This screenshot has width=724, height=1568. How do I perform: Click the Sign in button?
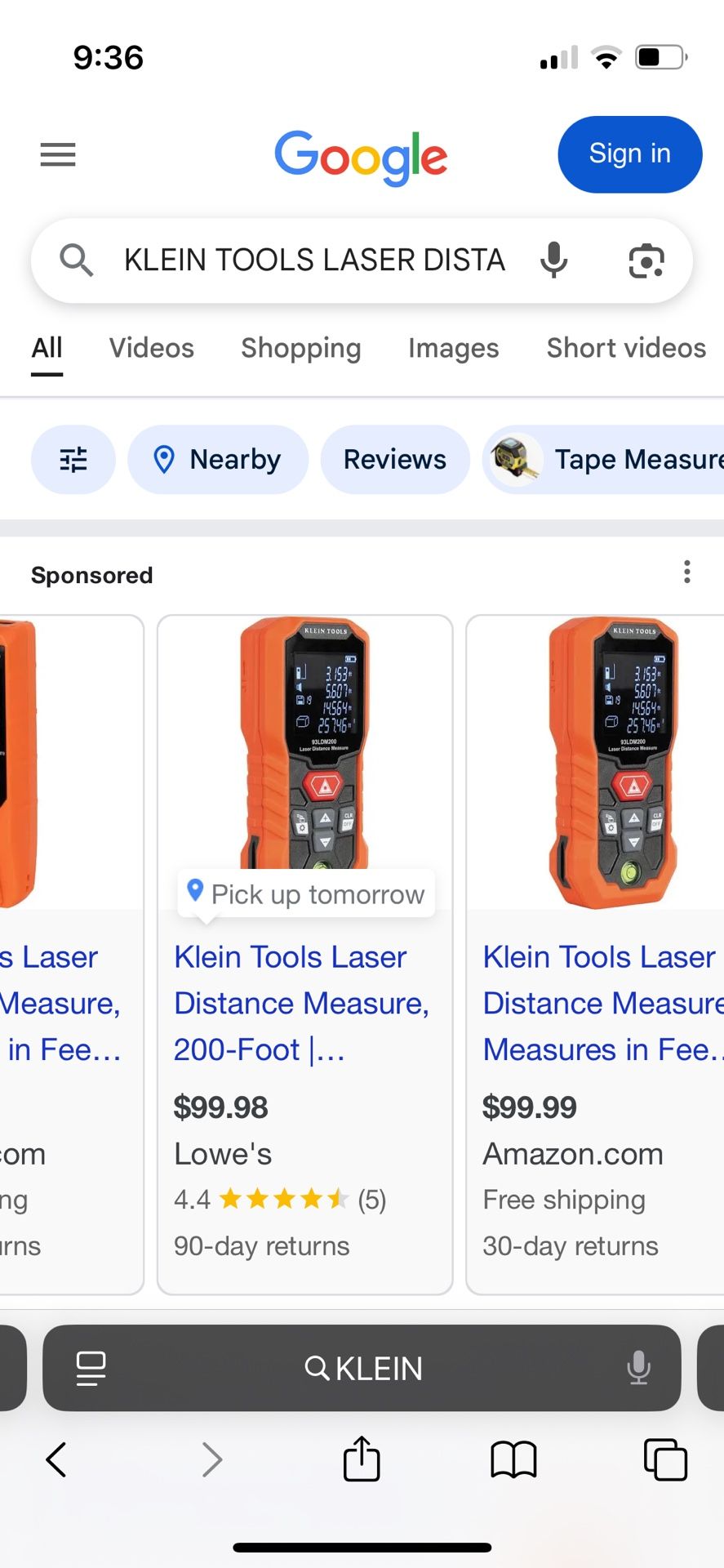pos(629,154)
